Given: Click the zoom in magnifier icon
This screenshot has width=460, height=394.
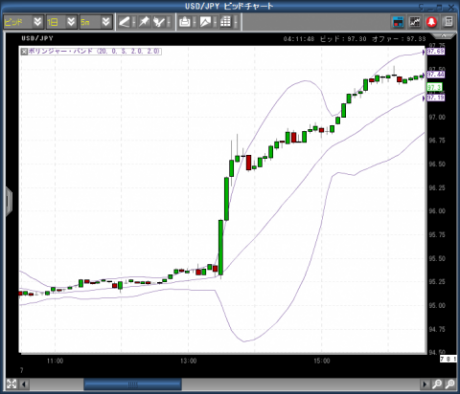Looking at the screenshot, I should click(x=437, y=384).
